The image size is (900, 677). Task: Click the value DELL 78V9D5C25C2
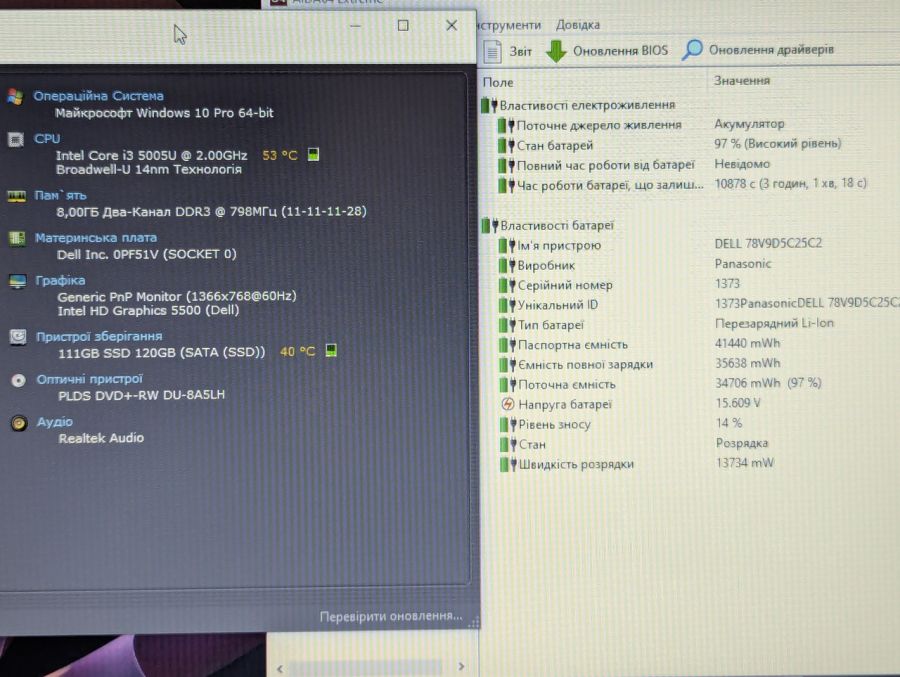click(x=768, y=243)
